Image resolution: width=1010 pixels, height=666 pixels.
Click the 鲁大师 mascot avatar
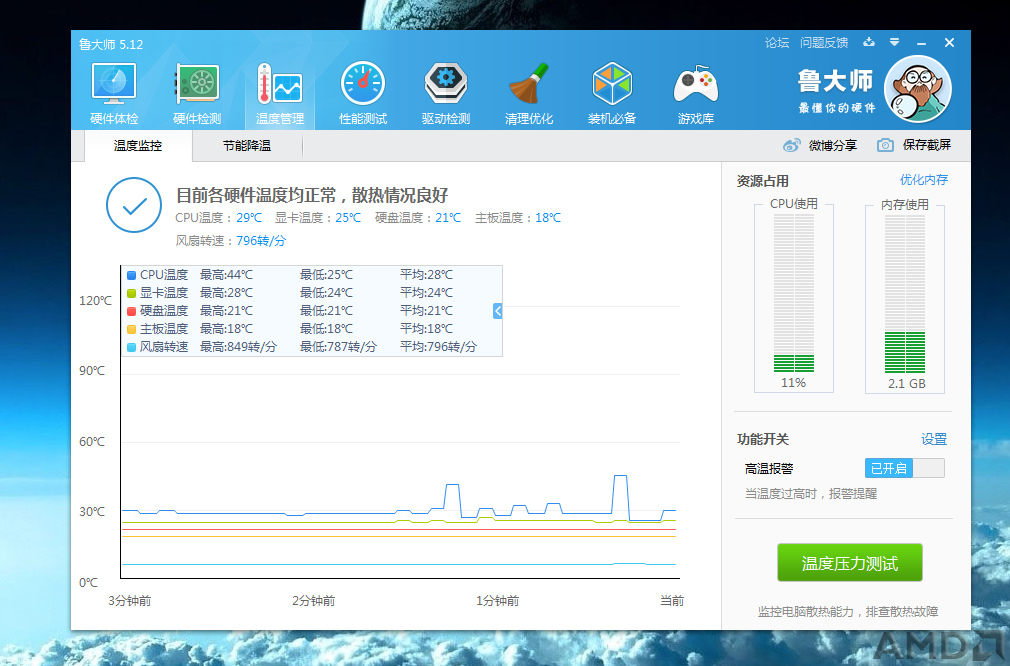point(918,90)
